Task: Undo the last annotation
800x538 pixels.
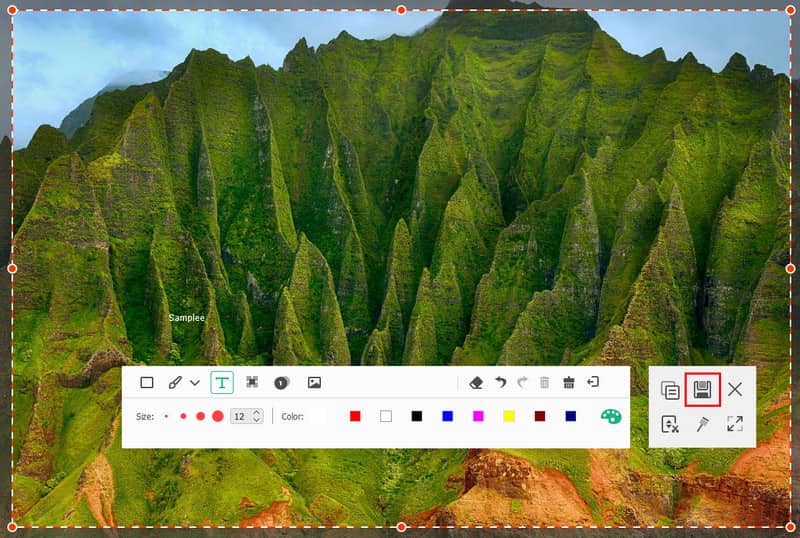Action: click(500, 382)
